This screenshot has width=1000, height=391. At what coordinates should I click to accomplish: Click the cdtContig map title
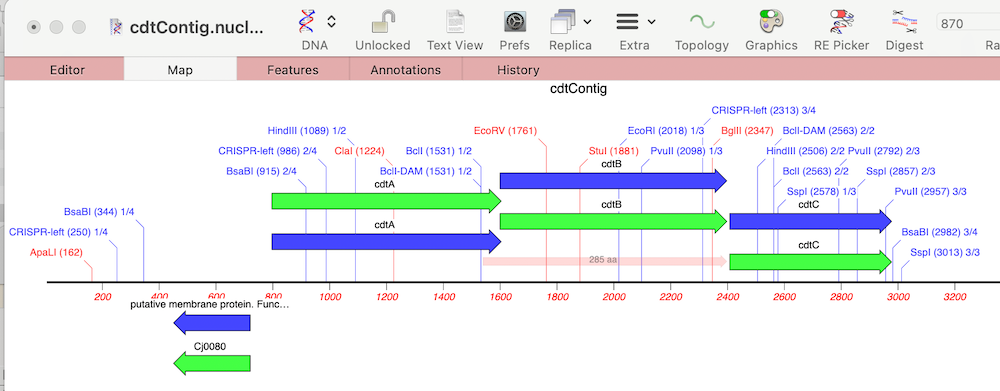(x=578, y=89)
